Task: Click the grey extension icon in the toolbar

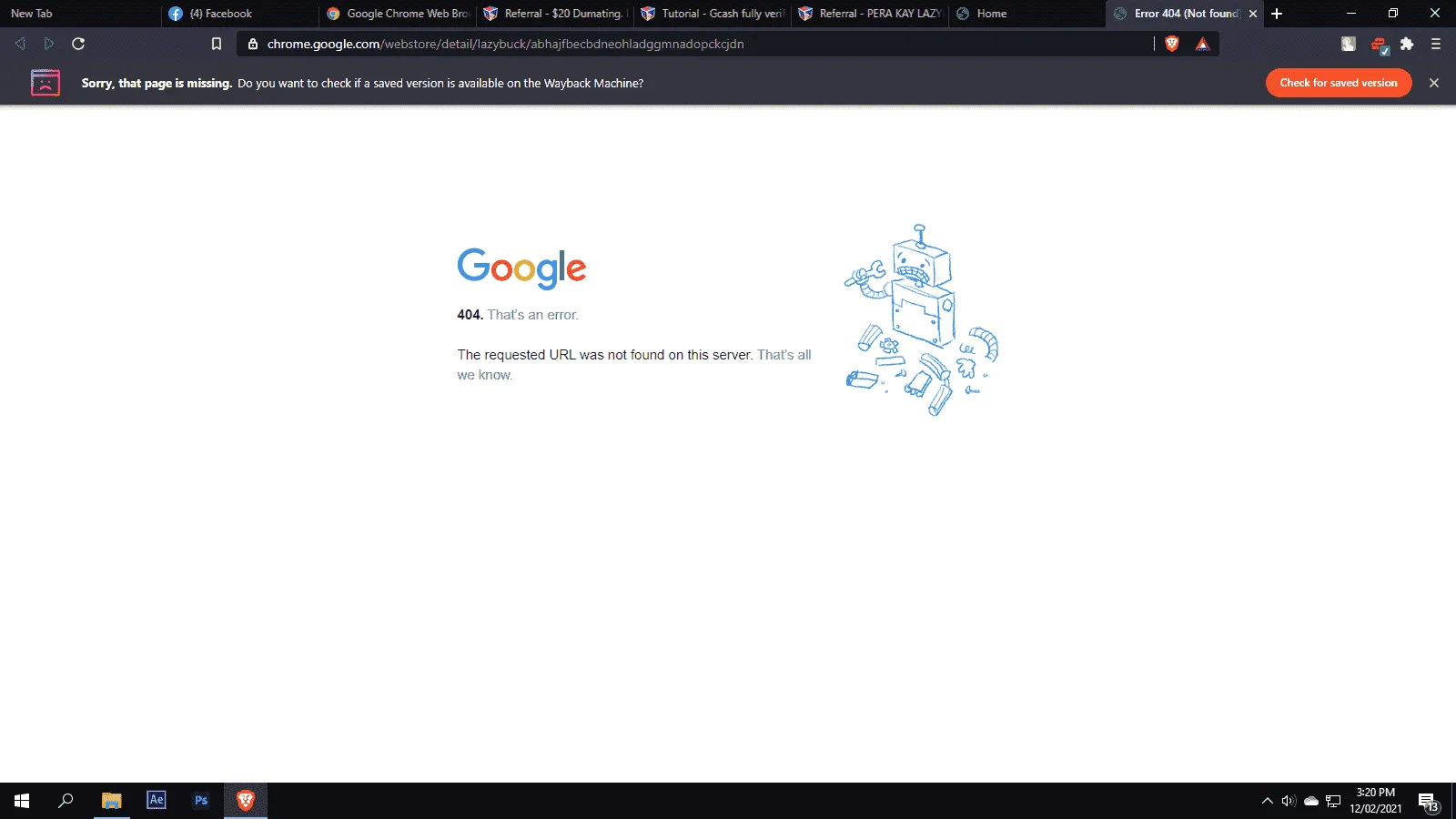Action: tap(1349, 44)
